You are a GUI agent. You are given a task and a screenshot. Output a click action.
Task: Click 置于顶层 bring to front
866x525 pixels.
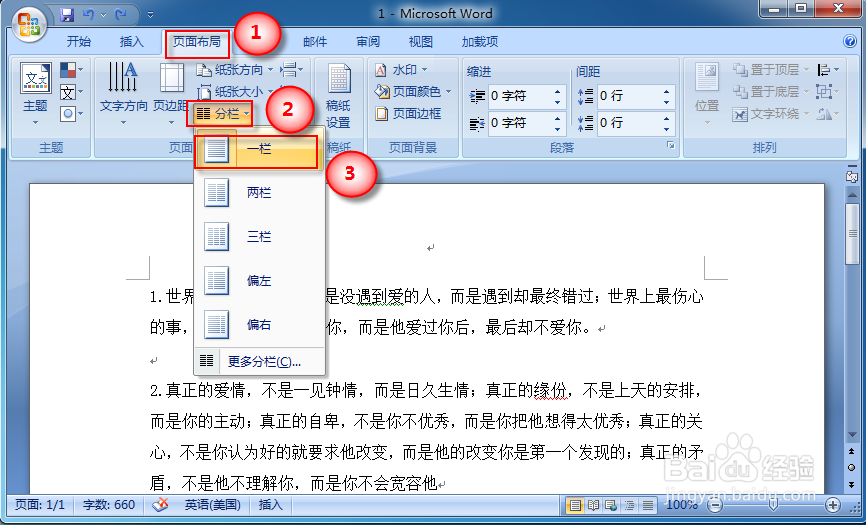coord(771,70)
